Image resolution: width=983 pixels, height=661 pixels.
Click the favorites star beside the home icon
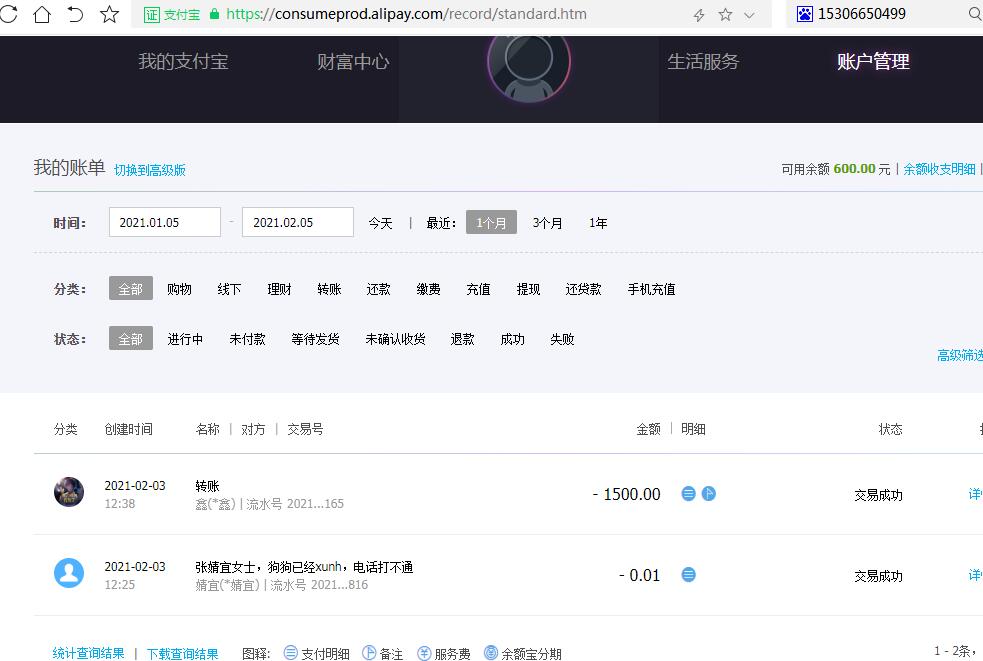pyautogui.click(x=110, y=14)
